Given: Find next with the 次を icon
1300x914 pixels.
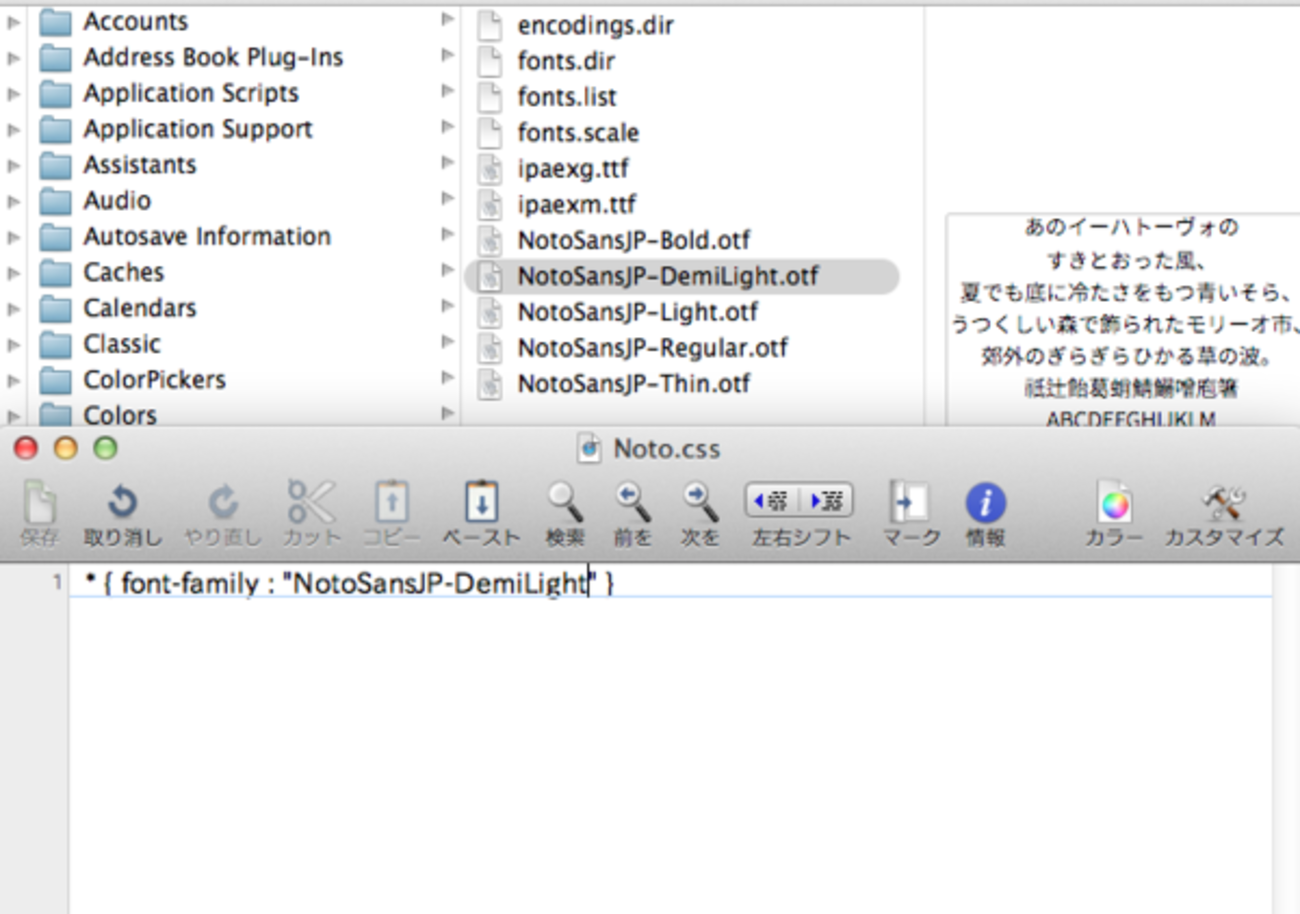Looking at the screenshot, I should tap(700, 502).
